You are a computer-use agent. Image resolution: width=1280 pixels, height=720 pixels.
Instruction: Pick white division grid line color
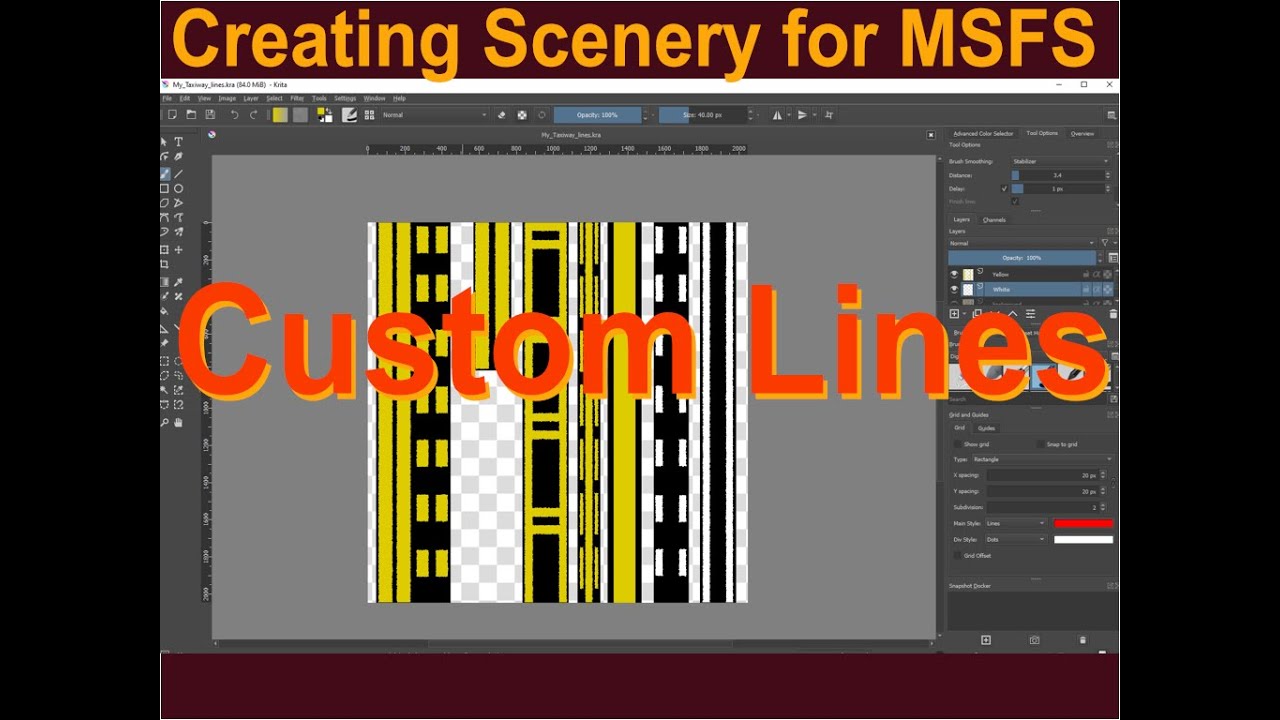click(1082, 539)
